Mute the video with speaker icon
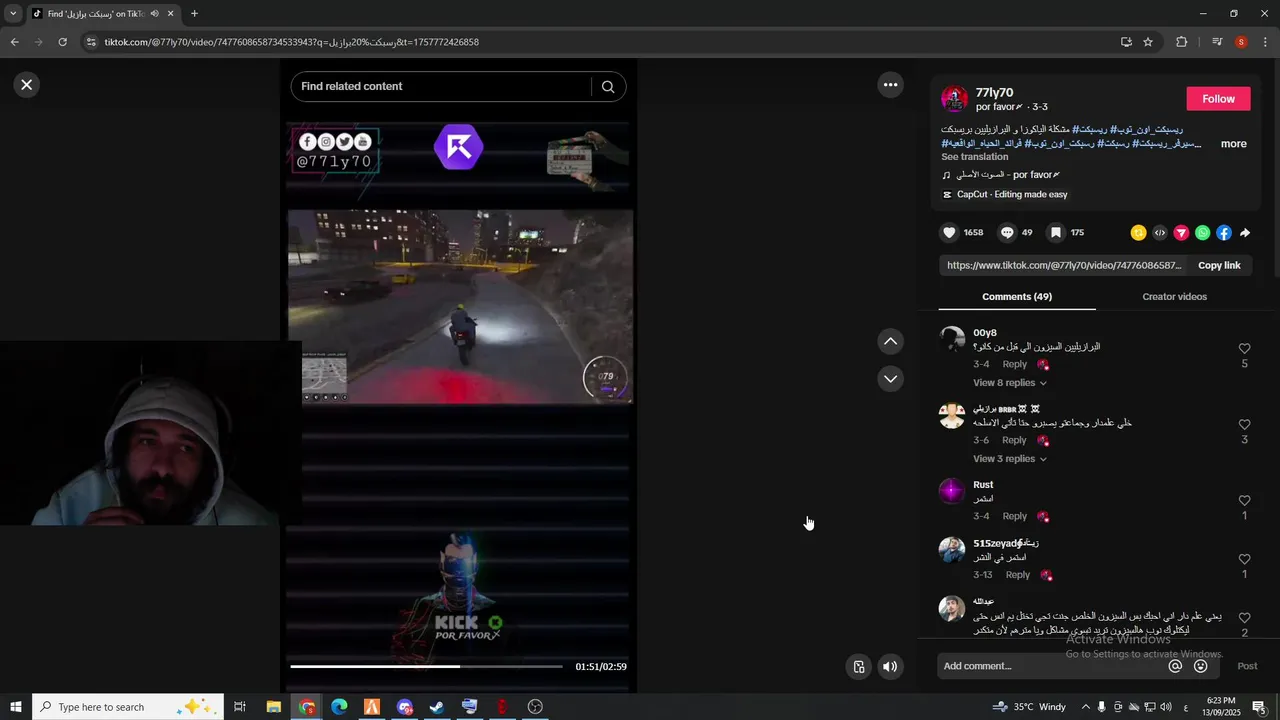 tap(890, 667)
